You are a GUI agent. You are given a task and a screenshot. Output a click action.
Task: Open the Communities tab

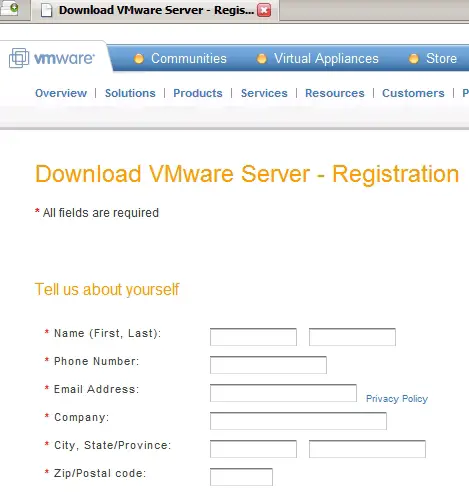click(189, 59)
